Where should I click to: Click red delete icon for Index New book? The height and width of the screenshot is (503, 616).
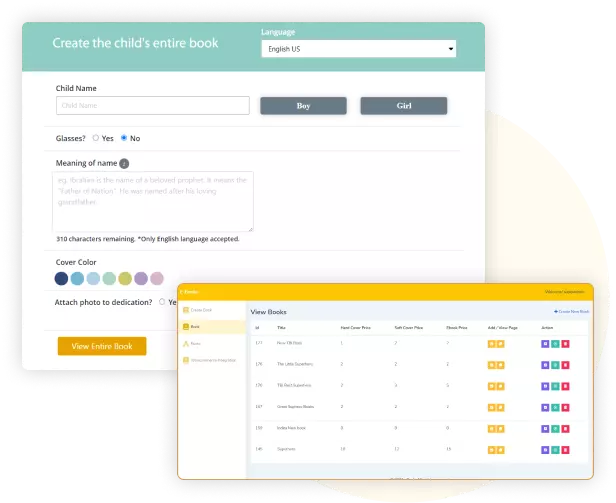(x=565, y=429)
